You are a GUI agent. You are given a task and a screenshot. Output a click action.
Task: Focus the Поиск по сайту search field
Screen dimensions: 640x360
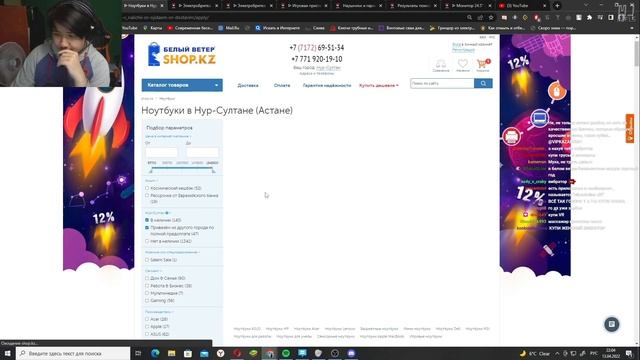click(x=442, y=83)
